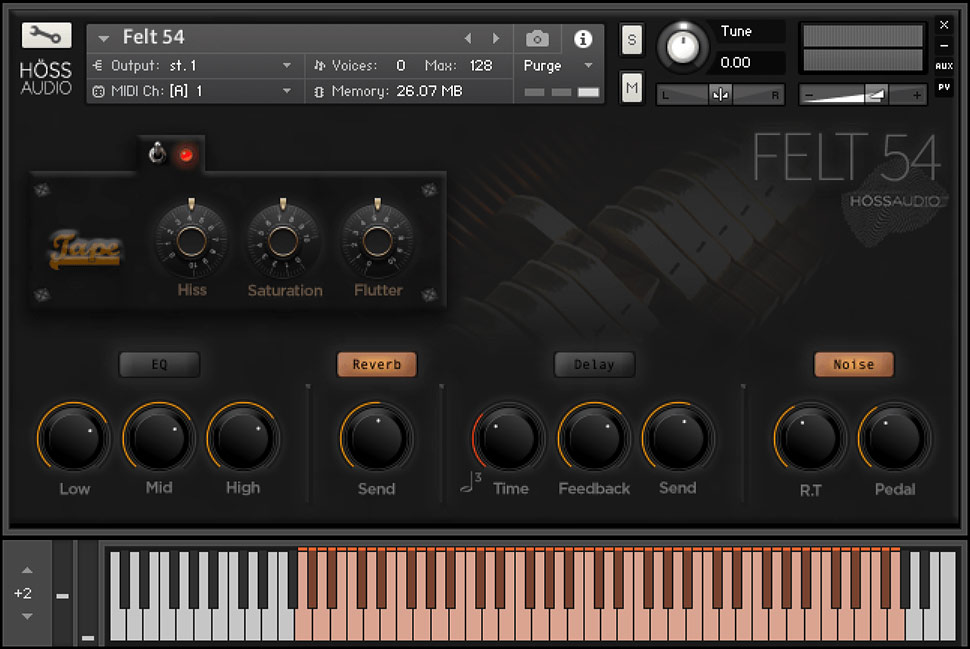Click the AUX icon in the header
The image size is (970, 649).
(944, 68)
